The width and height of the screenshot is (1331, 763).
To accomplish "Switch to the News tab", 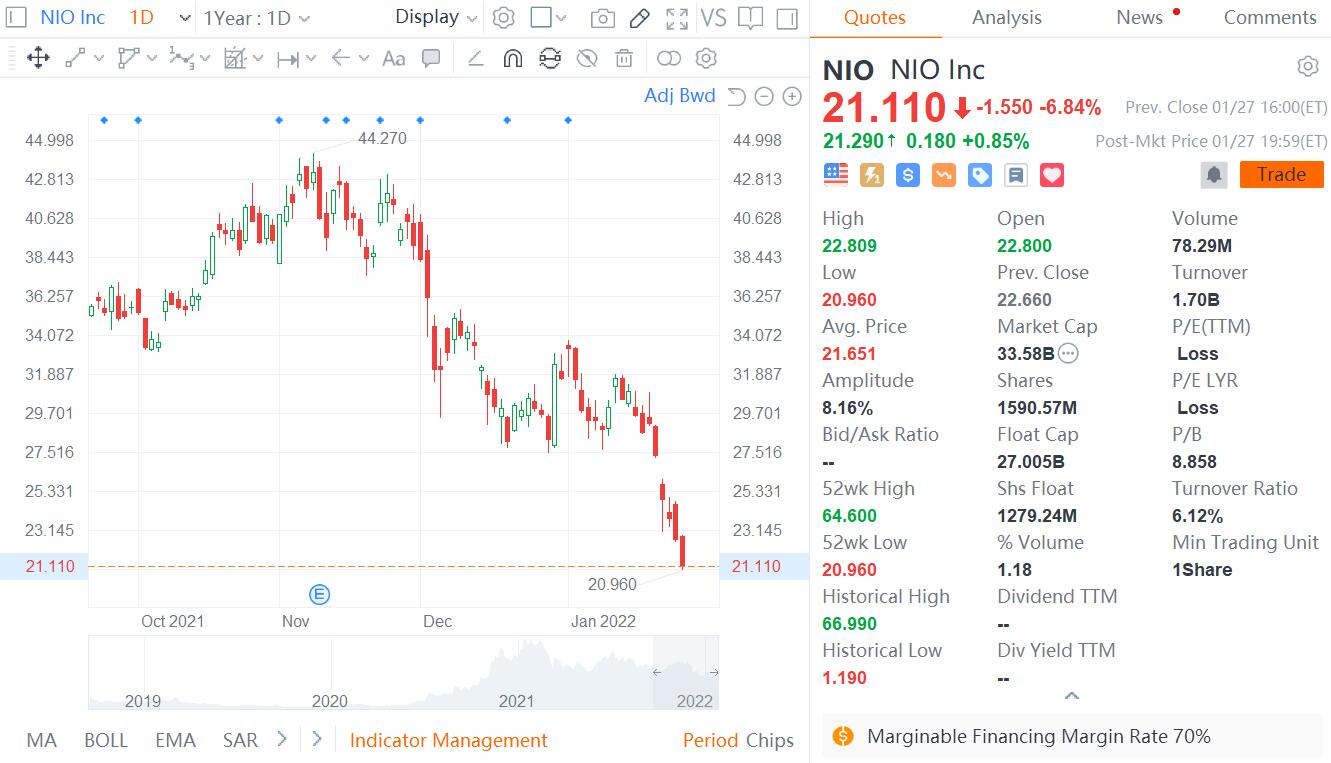I will tap(1140, 18).
